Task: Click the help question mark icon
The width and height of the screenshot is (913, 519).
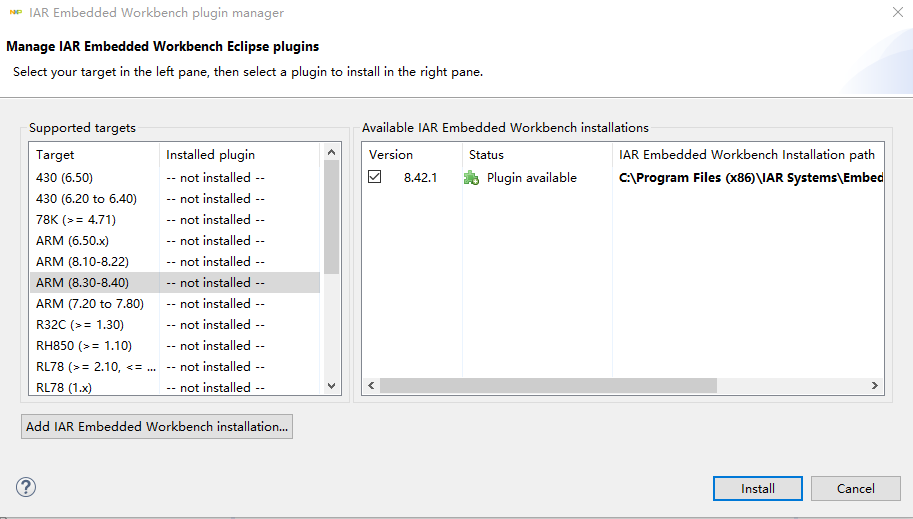Action: (26, 487)
